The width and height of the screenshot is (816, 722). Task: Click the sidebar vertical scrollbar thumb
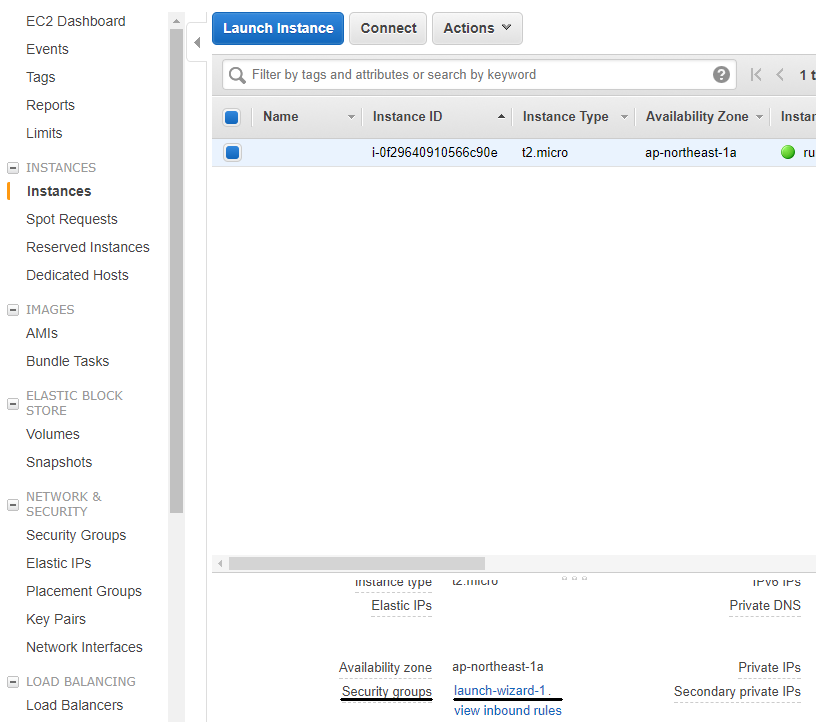176,271
